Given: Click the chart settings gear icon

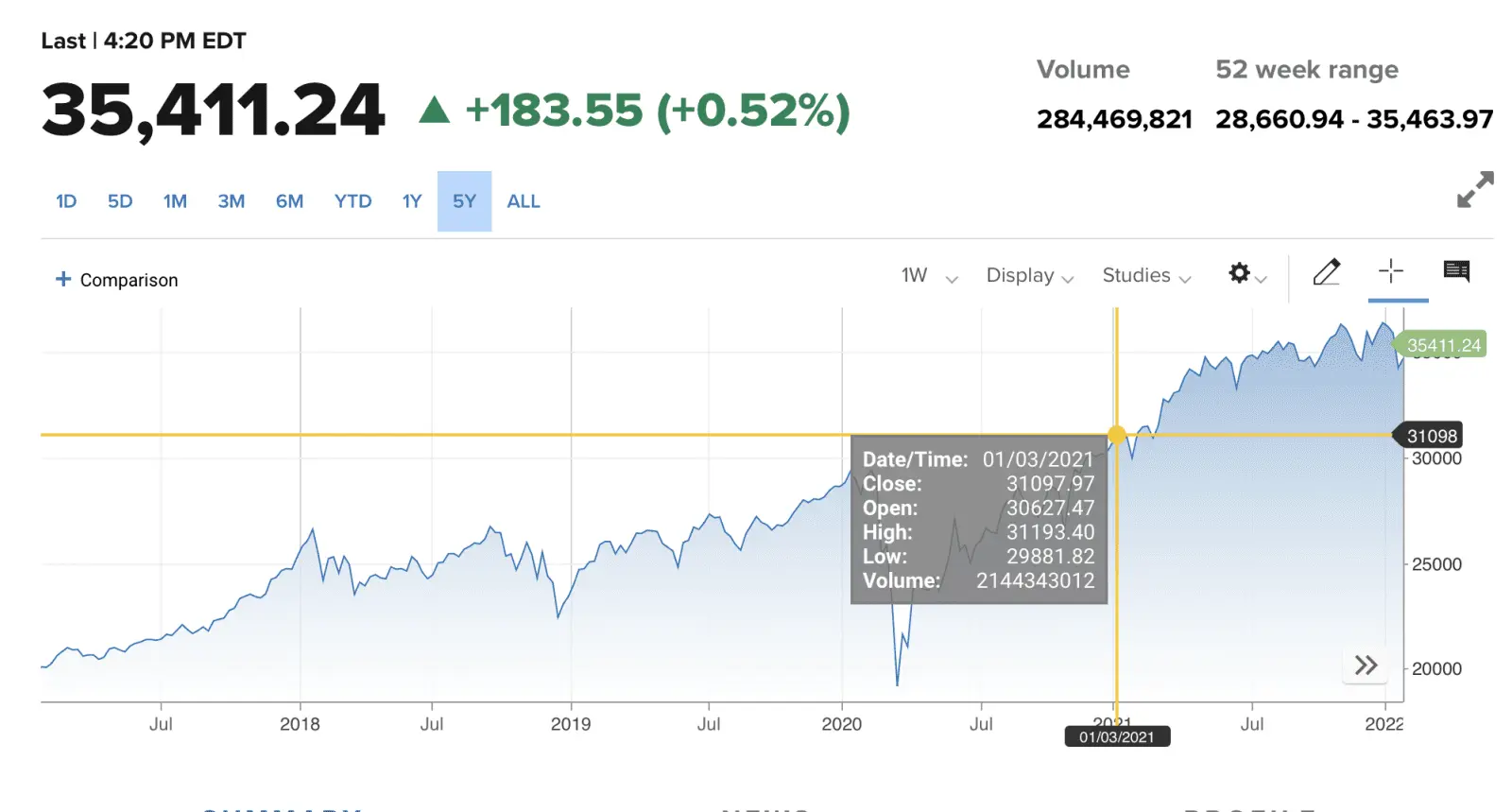Looking at the screenshot, I should point(1238,274).
